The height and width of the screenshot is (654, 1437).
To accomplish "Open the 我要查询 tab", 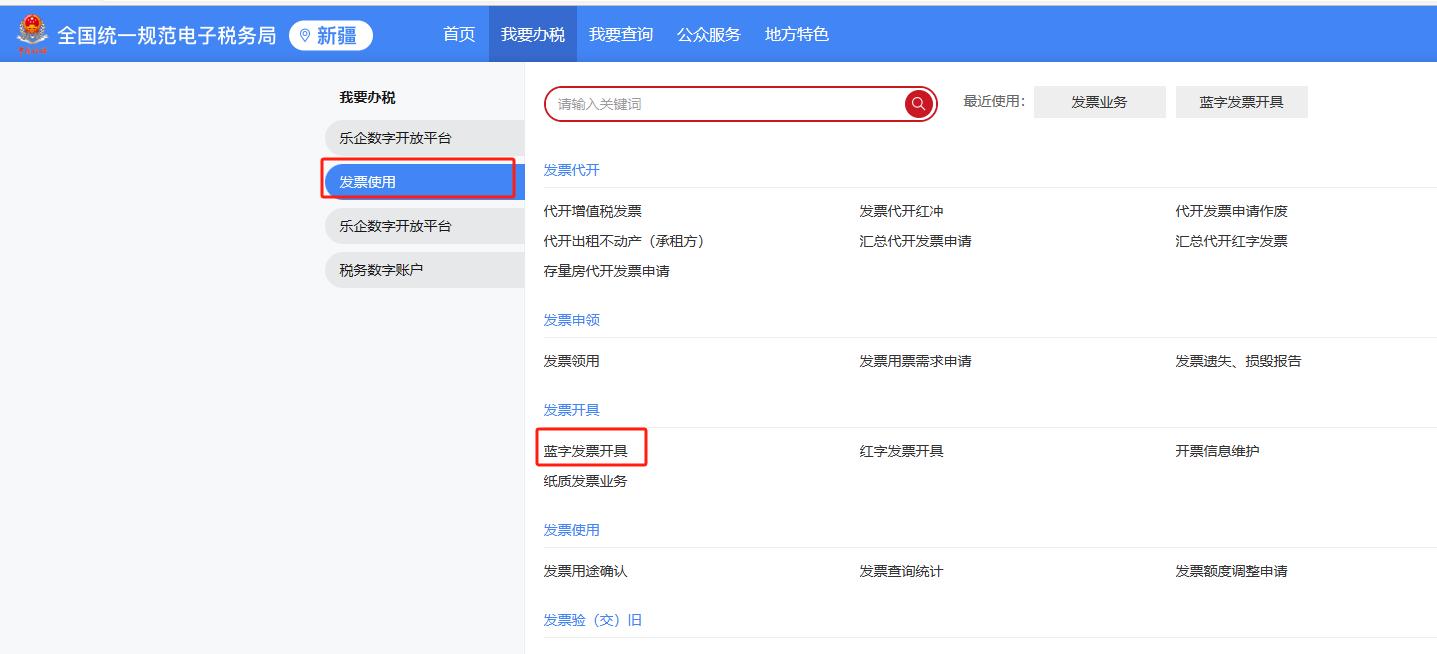I will [621, 34].
